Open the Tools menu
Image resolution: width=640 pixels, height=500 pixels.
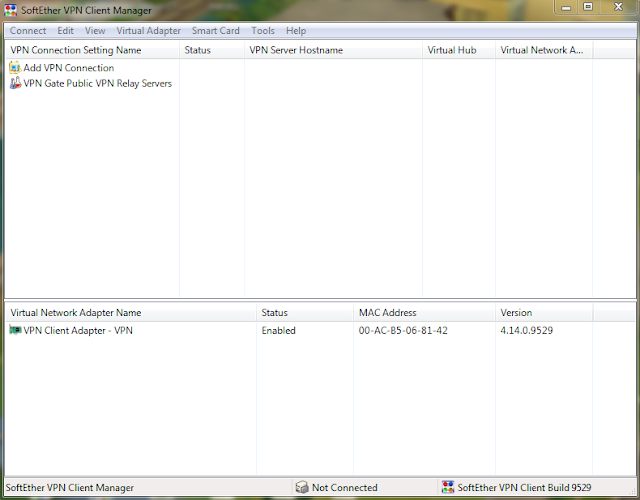[262, 31]
